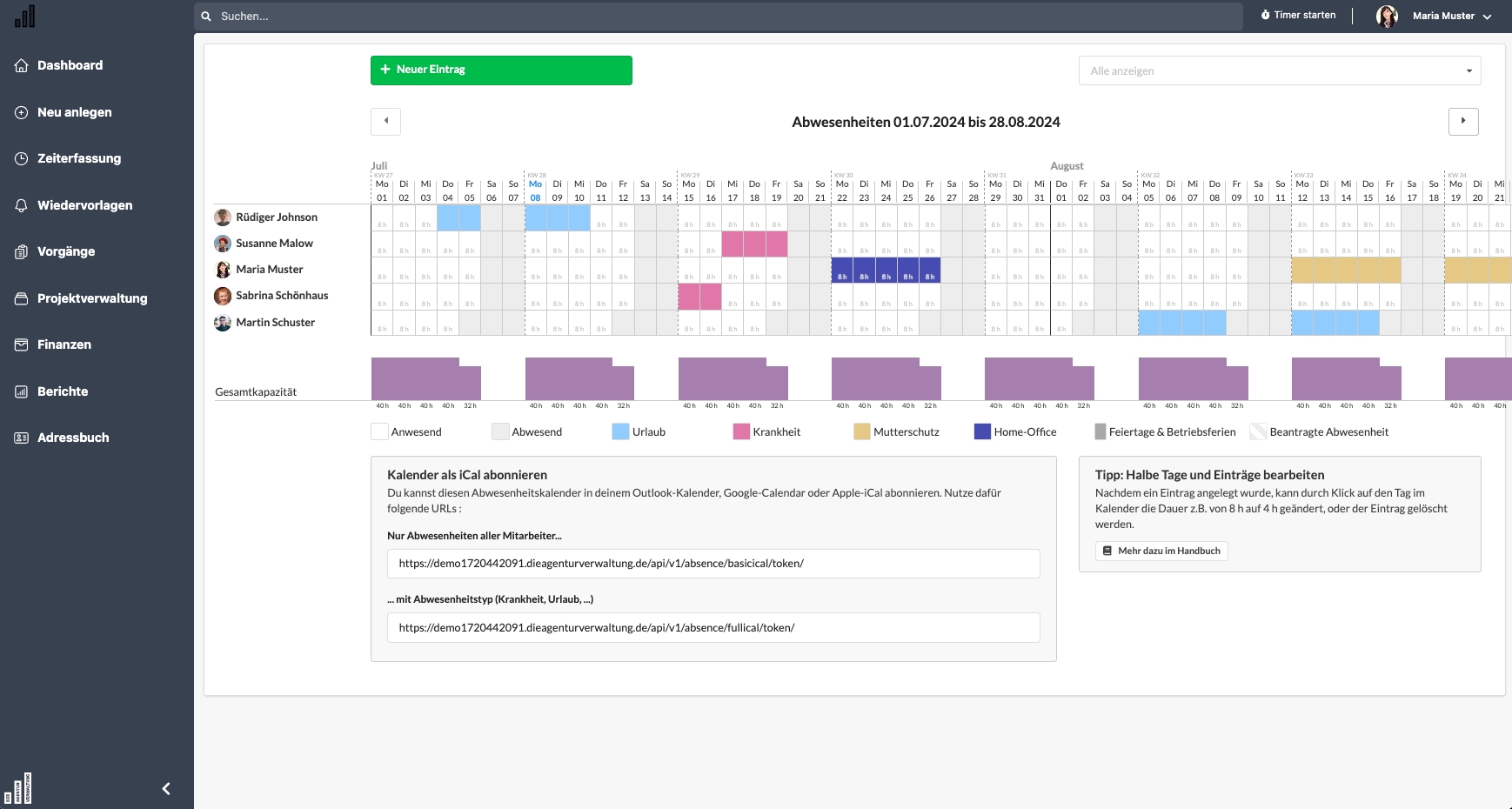Click the Anwesend legend color swatch
This screenshot has height=809, width=1512.
379,431
